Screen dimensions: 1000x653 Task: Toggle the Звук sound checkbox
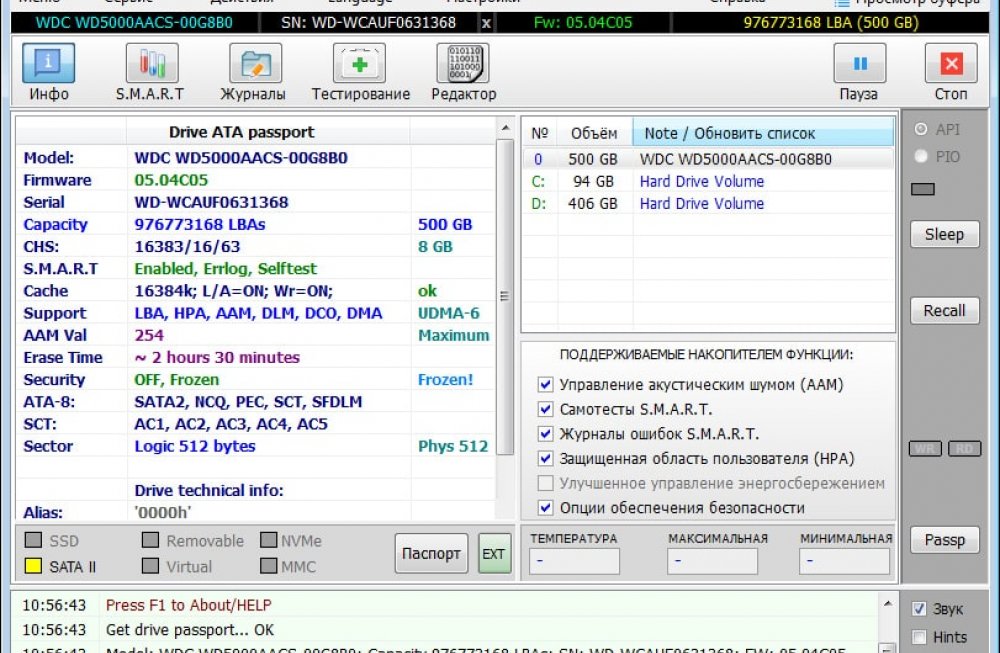click(919, 608)
